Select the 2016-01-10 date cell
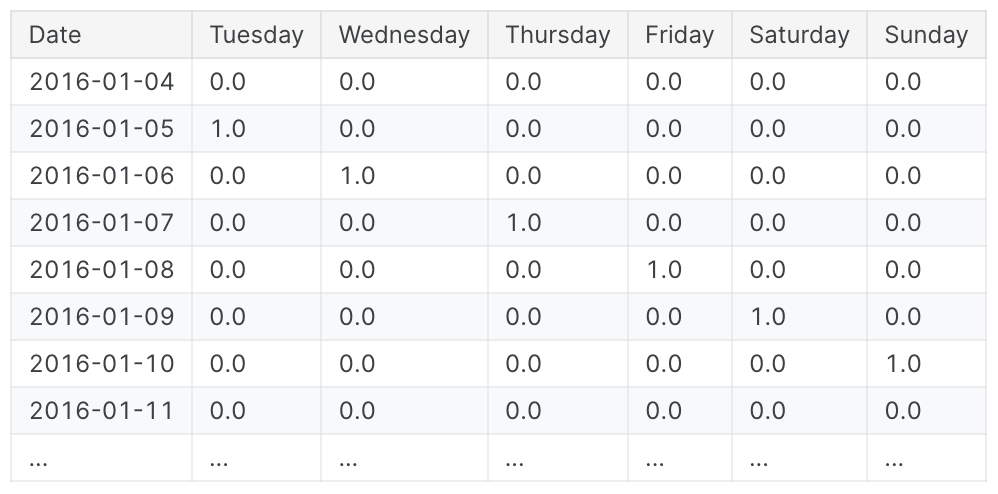998x494 pixels. 101,364
